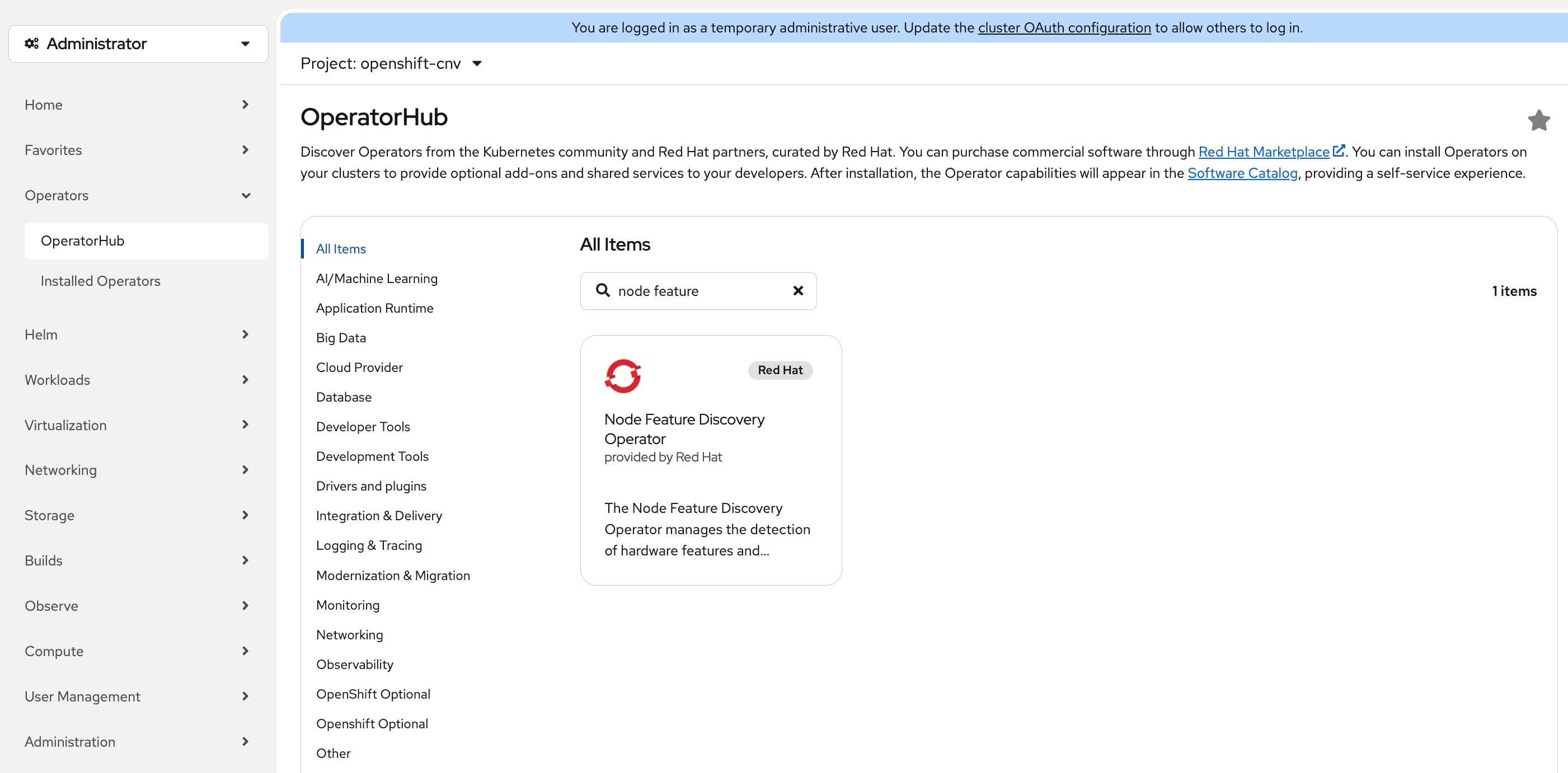Filter by Big Data category
The image size is (1568, 773).
click(341, 337)
